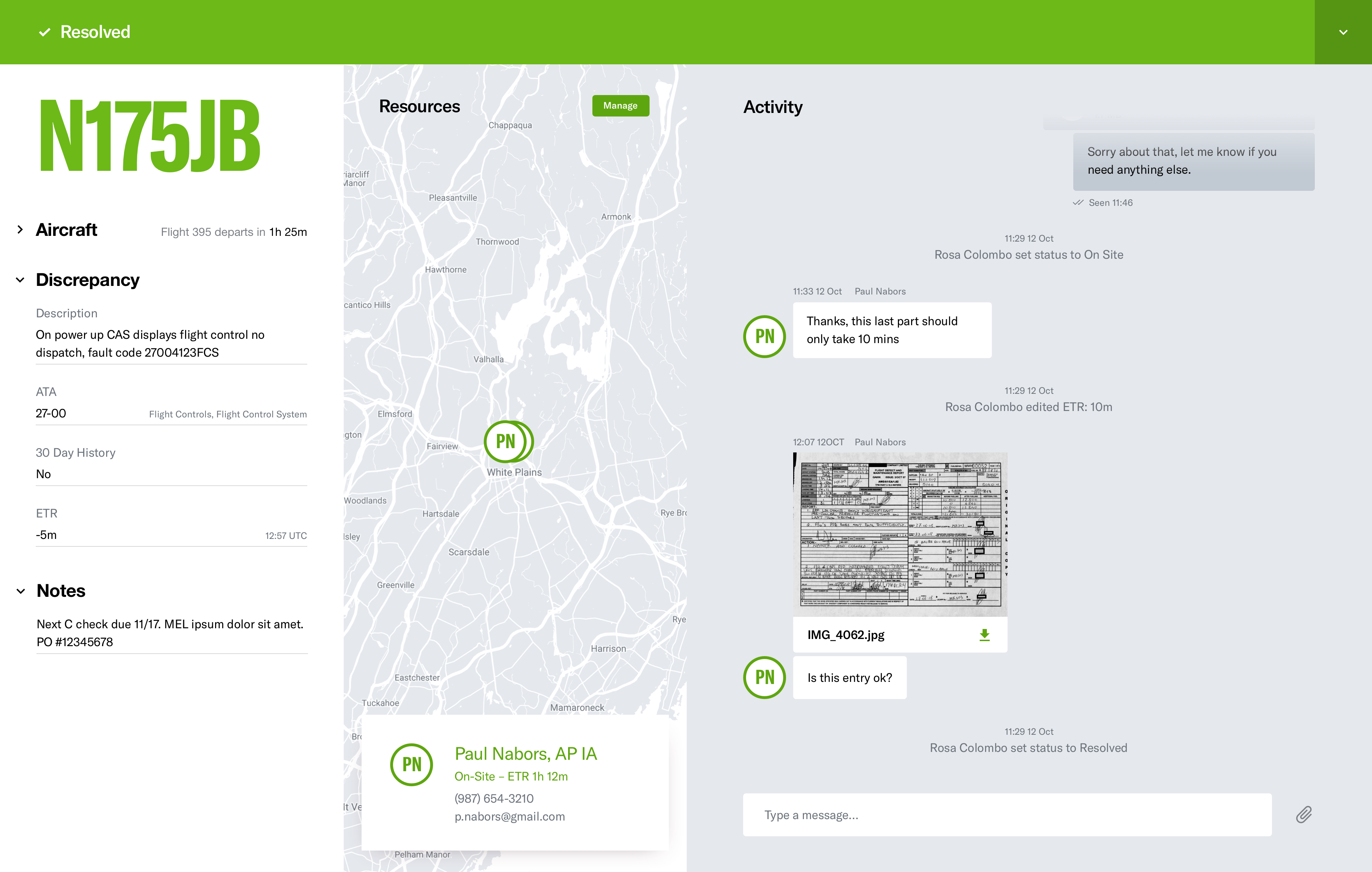Click the PN marker on the map
Viewport: 1372px width, 872px height.
tap(506, 441)
